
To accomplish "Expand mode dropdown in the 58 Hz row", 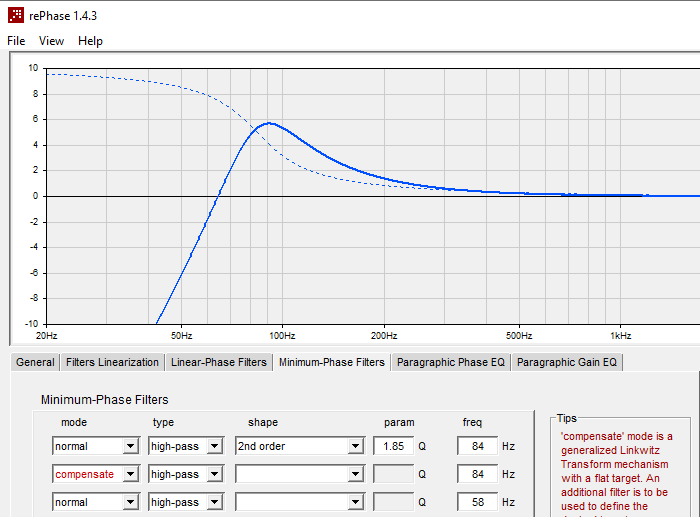I will point(130,502).
